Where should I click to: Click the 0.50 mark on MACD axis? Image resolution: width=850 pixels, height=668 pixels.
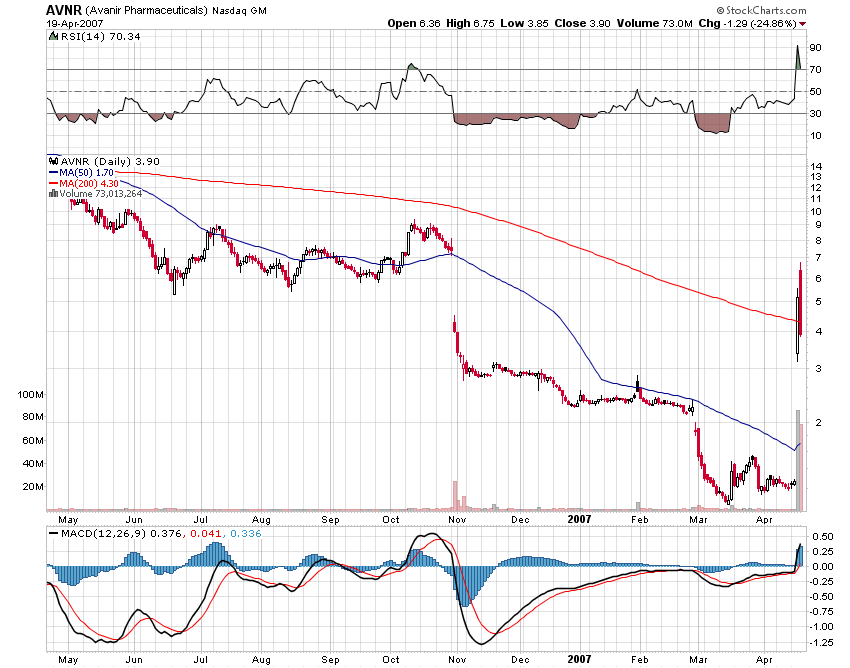[x=823, y=537]
